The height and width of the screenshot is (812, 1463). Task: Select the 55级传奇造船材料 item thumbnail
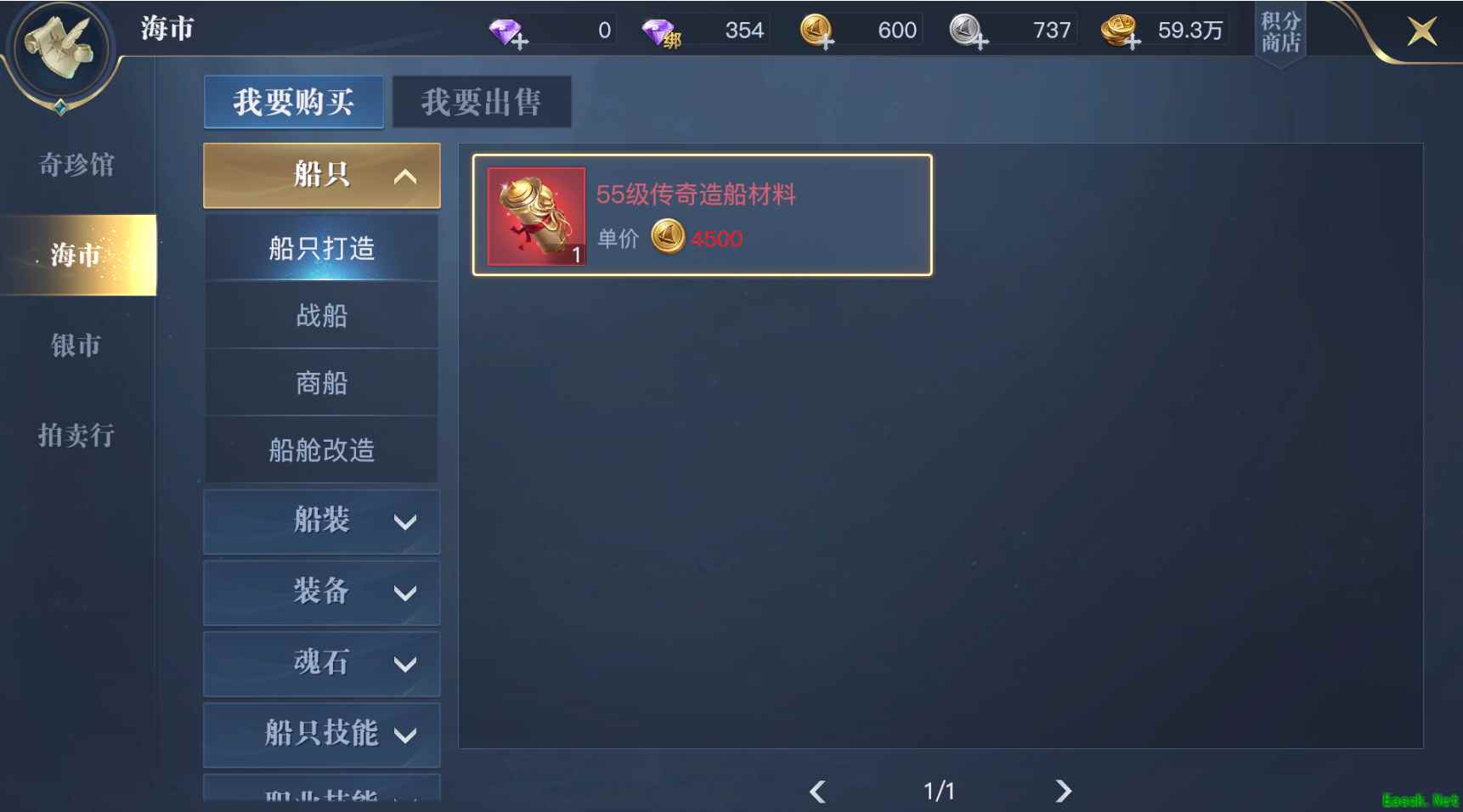(x=536, y=216)
